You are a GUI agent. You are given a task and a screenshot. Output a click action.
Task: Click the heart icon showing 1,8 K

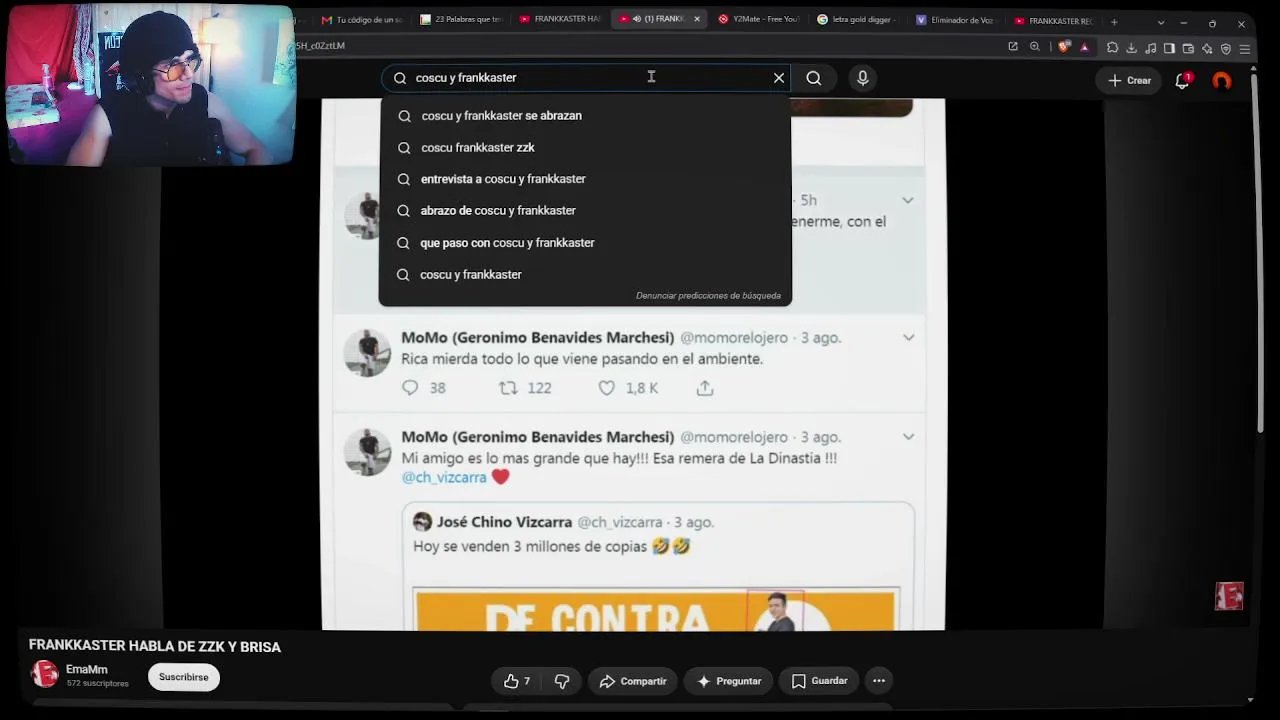607,388
